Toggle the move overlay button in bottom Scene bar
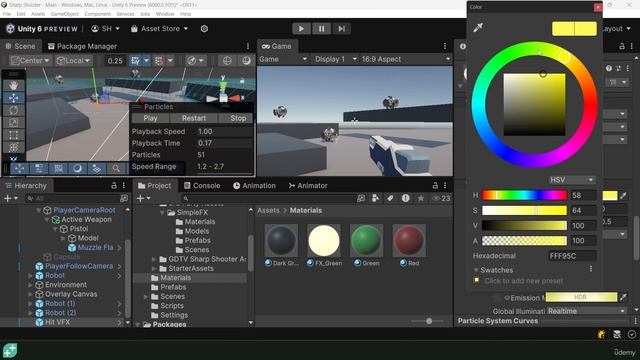 (x=19, y=168)
